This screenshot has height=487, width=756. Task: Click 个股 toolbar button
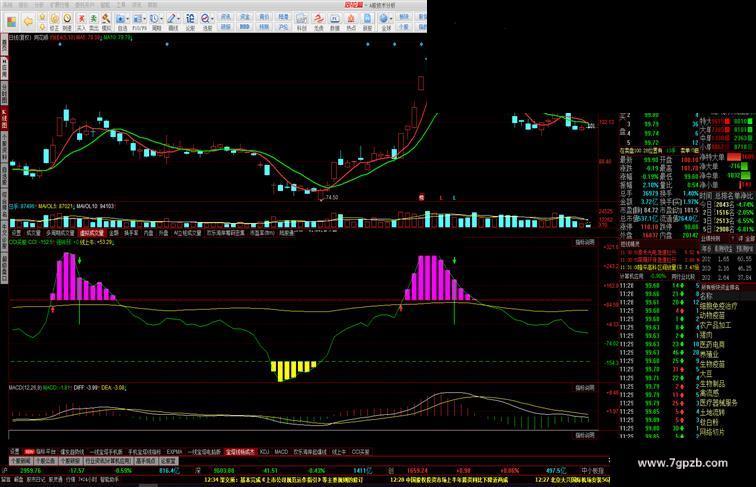(x=404, y=27)
